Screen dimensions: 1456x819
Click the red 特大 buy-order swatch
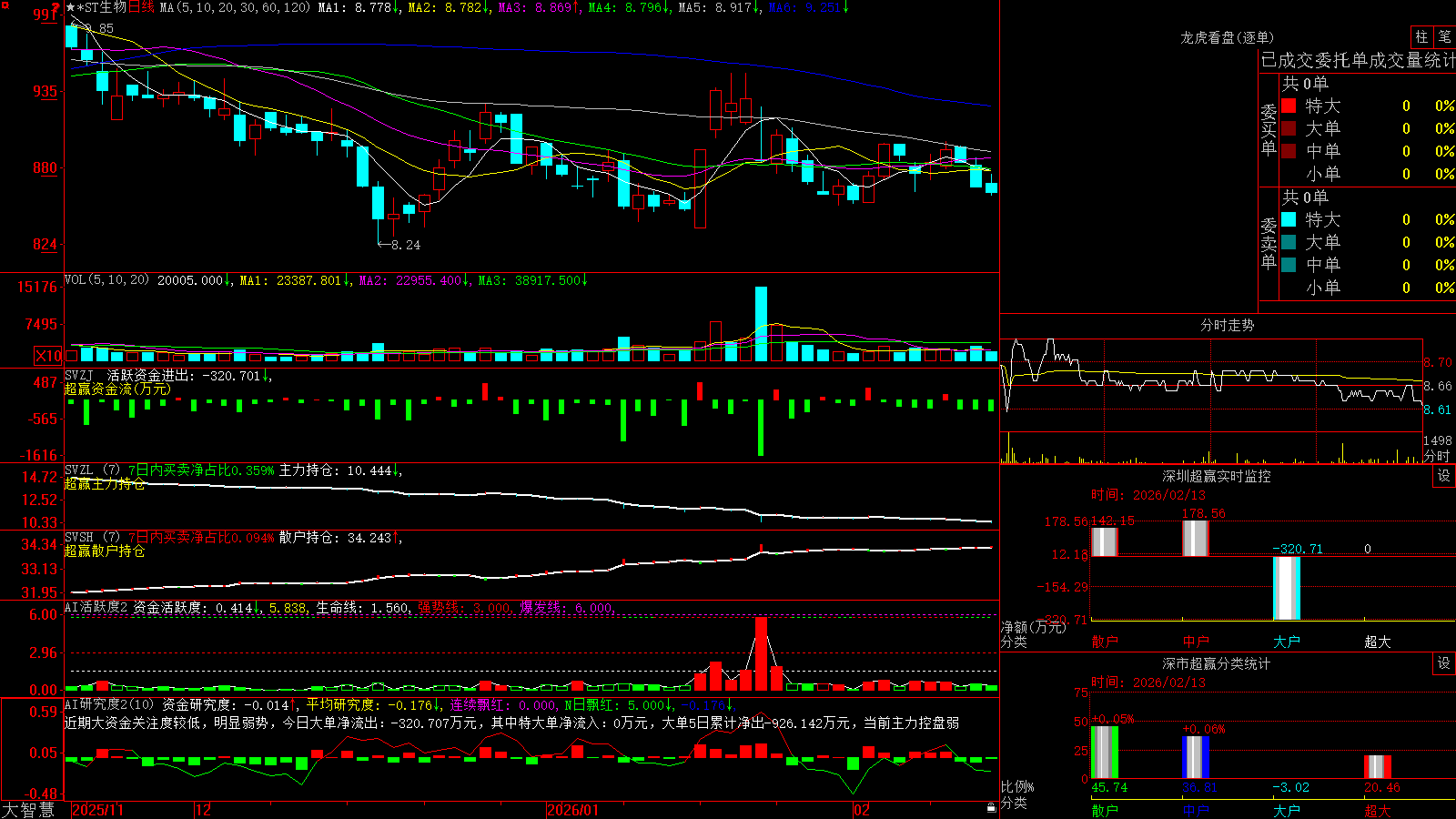pyautogui.click(x=1289, y=106)
